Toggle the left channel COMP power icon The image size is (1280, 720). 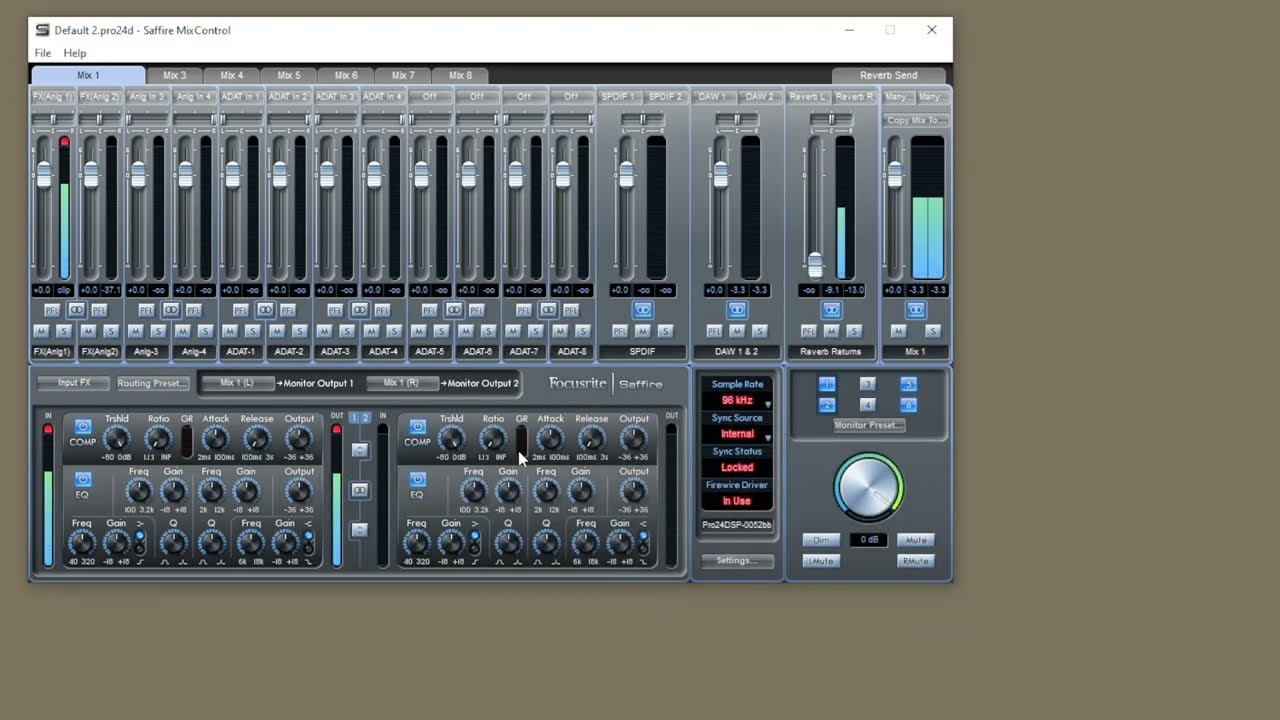point(83,427)
